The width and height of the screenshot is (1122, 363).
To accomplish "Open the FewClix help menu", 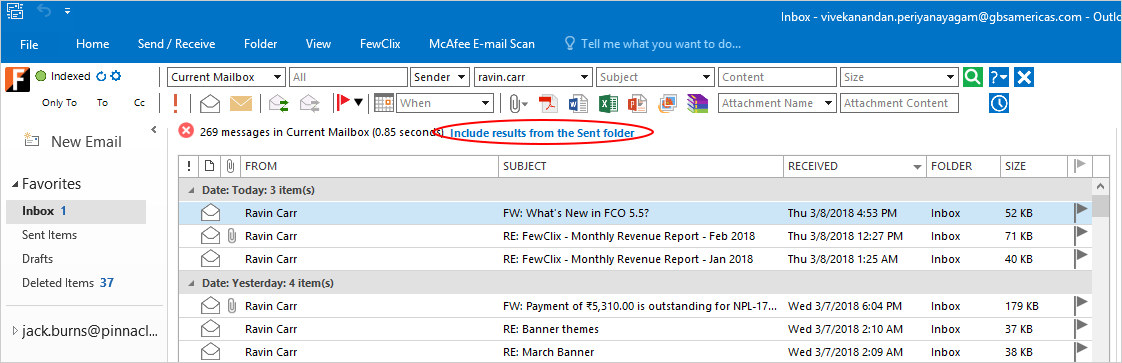I will (999, 77).
